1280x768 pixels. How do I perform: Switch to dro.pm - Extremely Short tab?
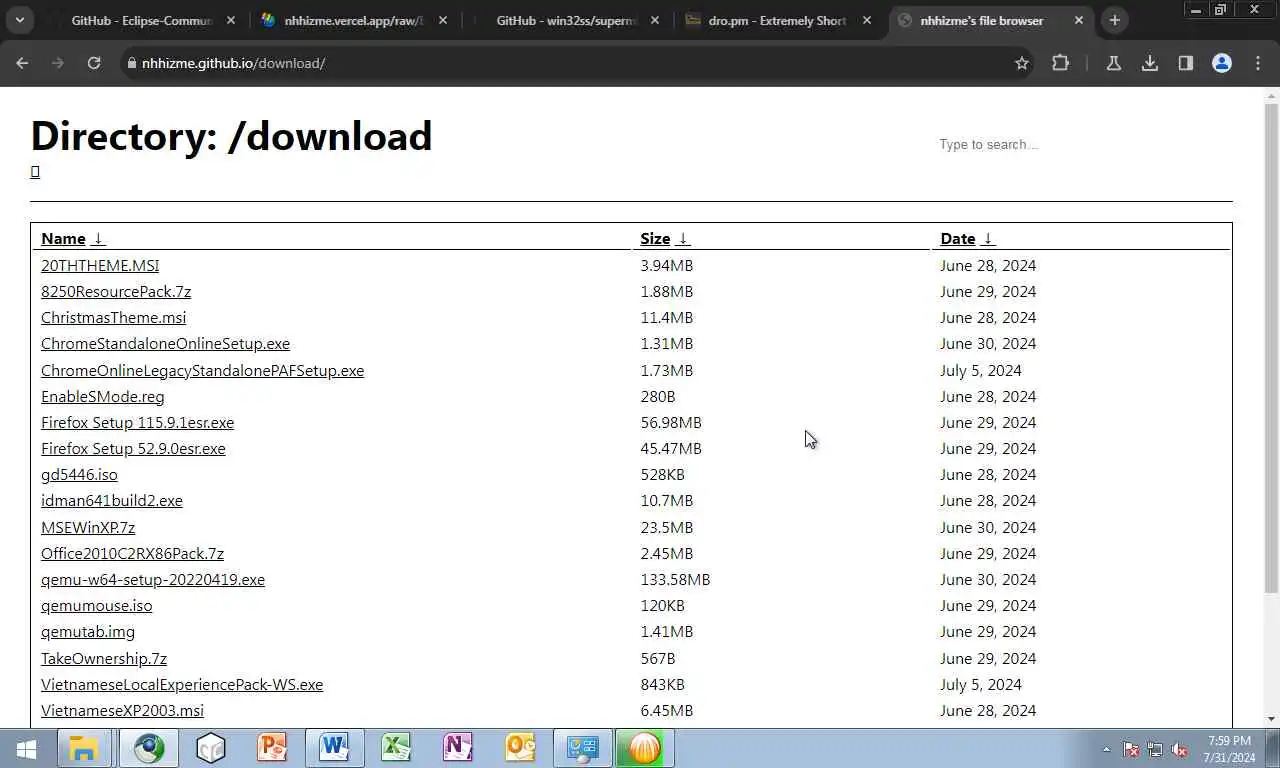tap(777, 20)
